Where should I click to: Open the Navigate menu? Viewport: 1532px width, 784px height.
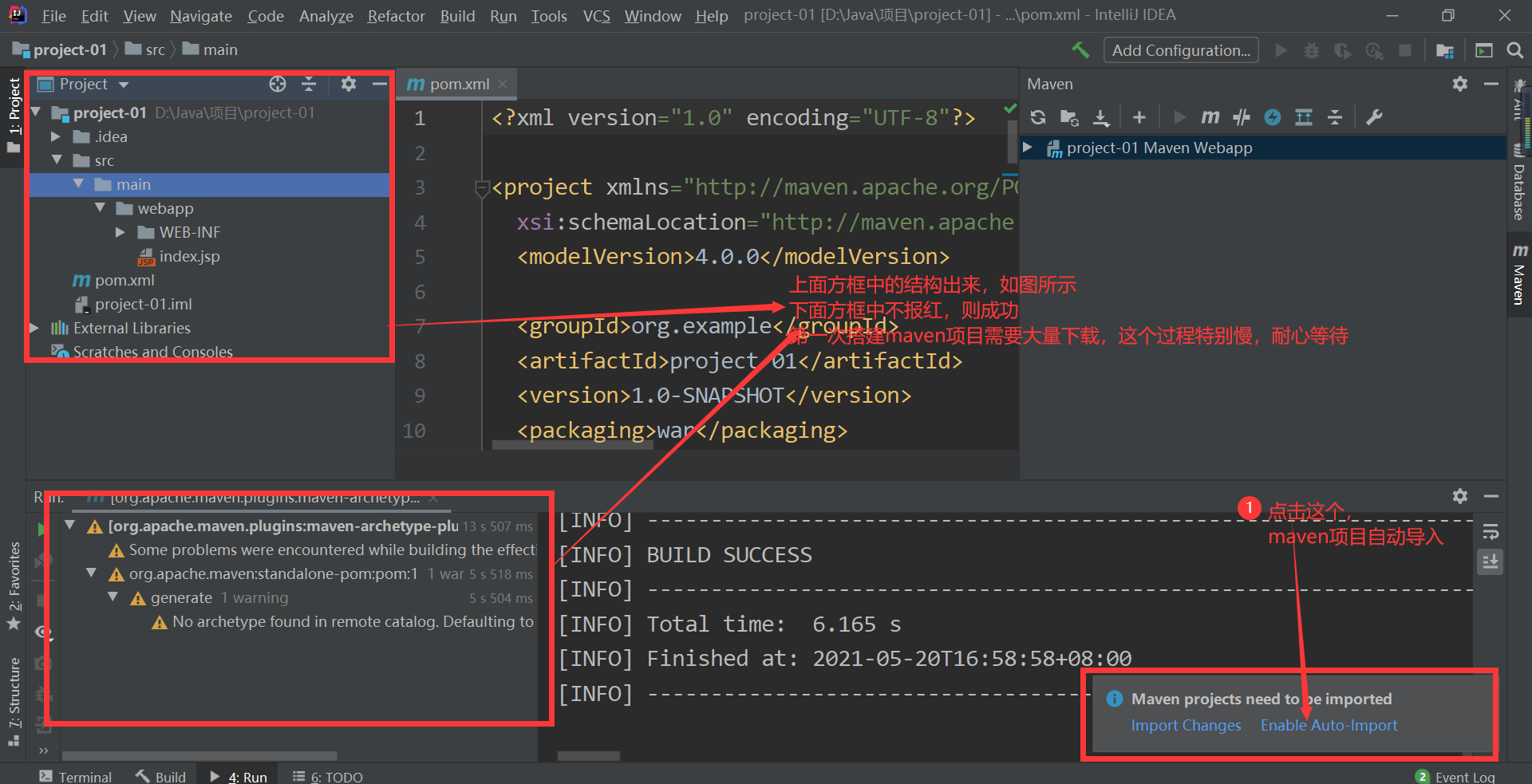201,16
